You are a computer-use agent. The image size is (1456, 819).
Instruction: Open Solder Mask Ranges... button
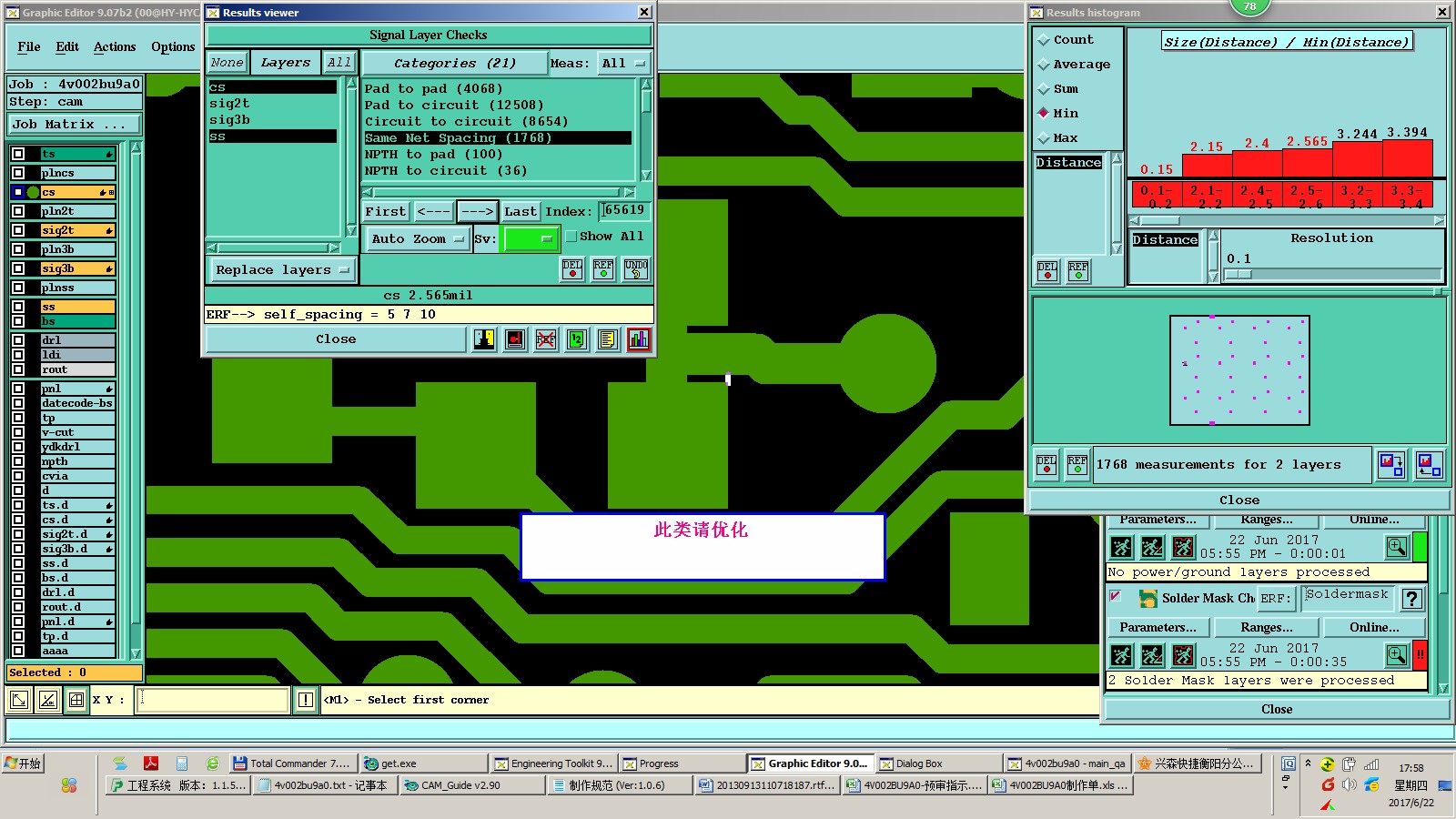click(x=1267, y=628)
